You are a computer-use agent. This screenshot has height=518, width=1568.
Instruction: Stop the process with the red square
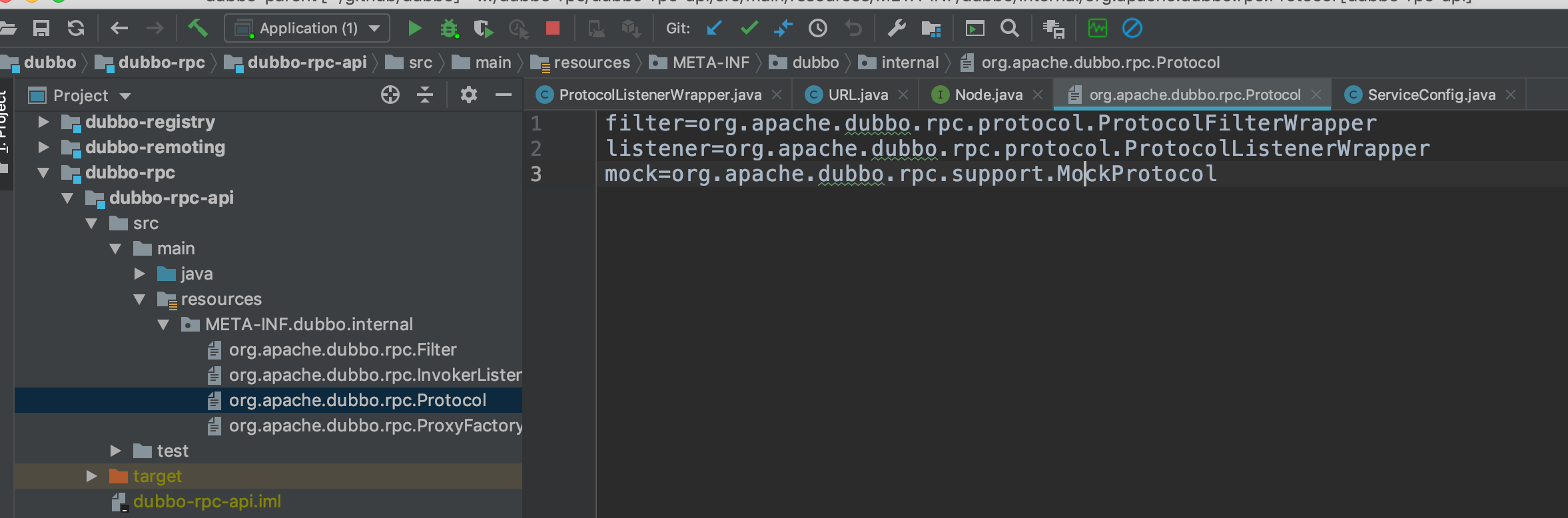[x=552, y=28]
